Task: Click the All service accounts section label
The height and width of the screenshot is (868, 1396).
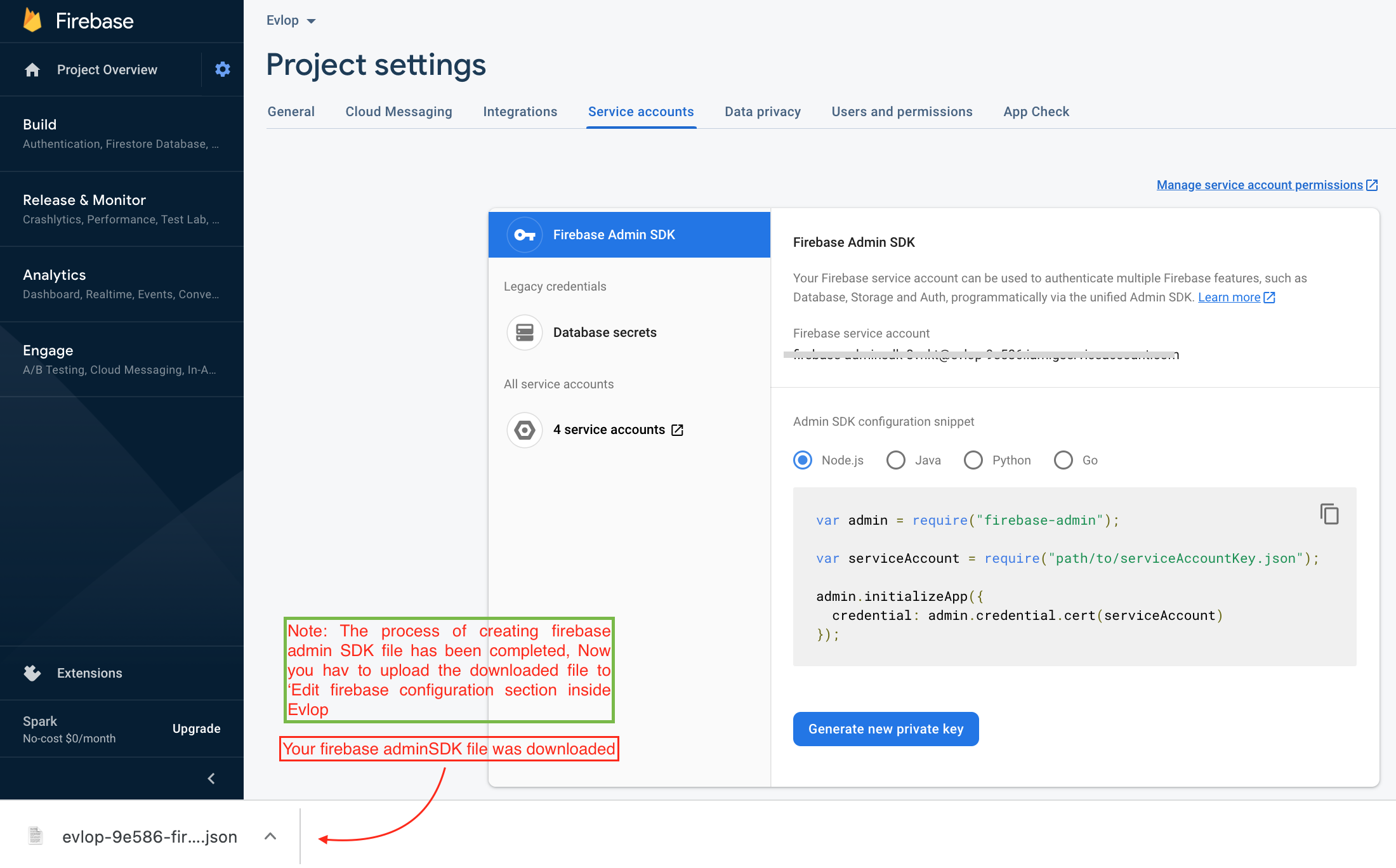Action: (x=558, y=384)
